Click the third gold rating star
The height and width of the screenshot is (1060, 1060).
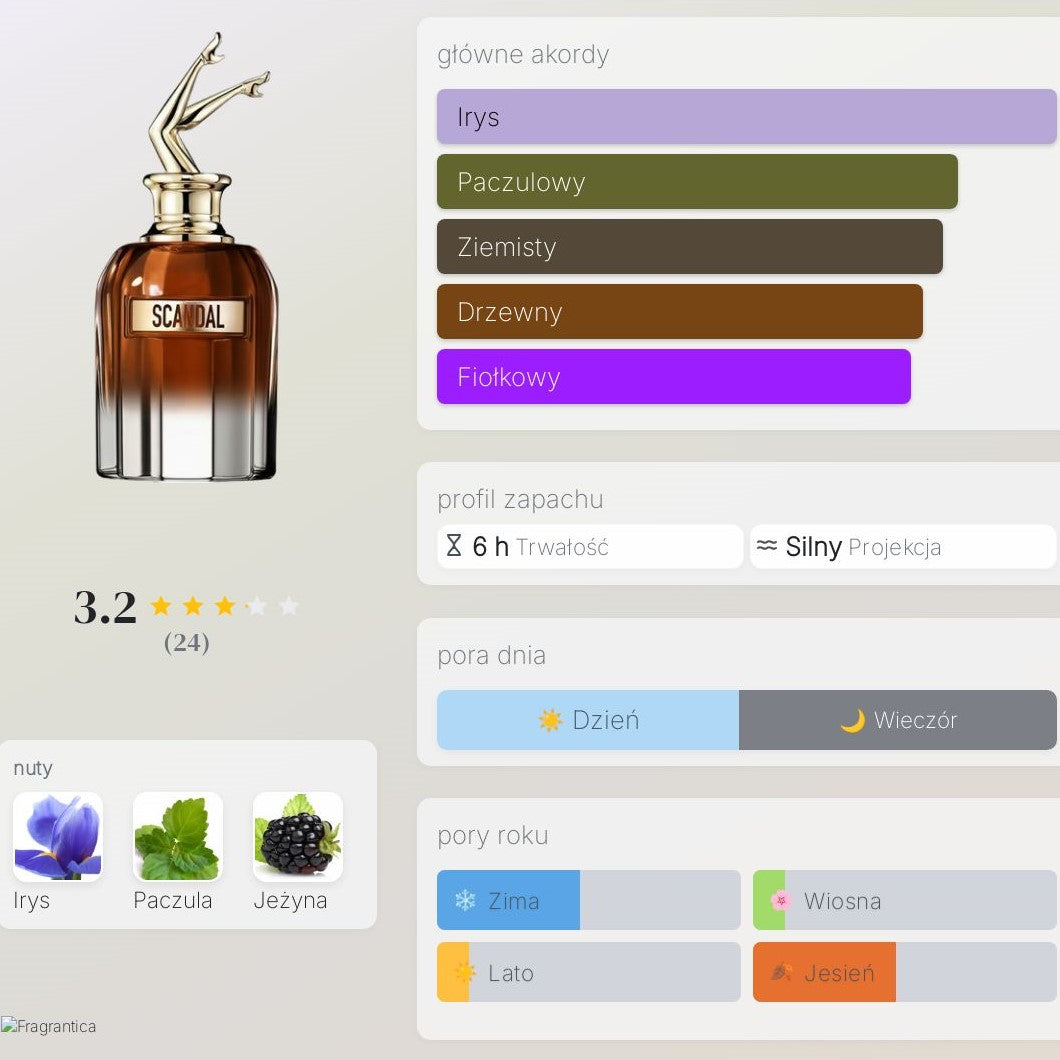click(x=224, y=605)
